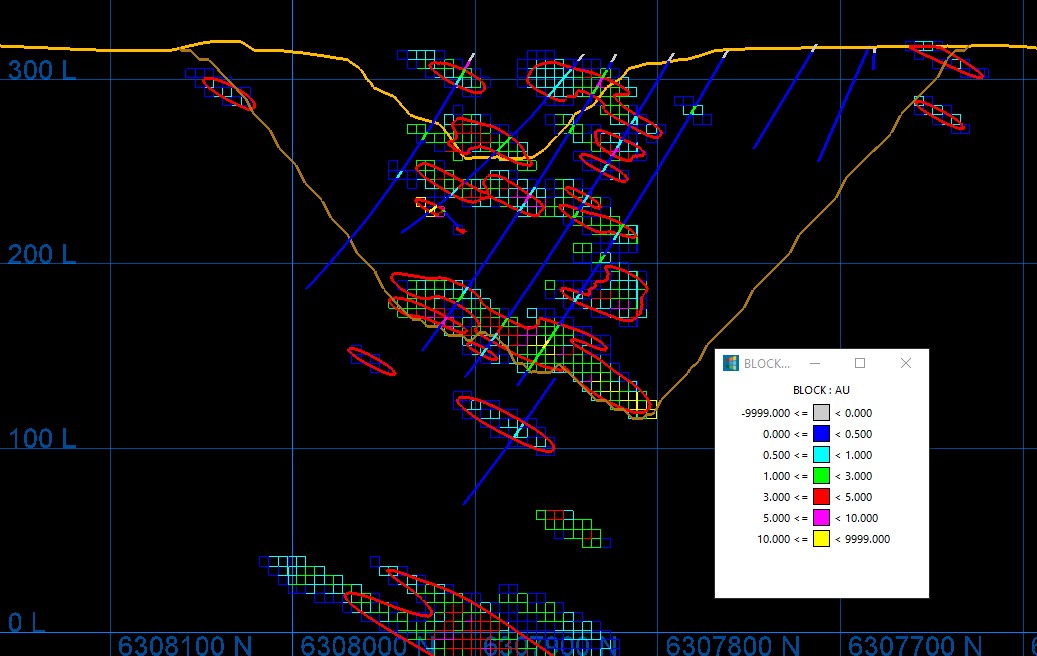Minimize the BLOCK legend window
The width and height of the screenshot is (1037, 656).
coord(815,363)
